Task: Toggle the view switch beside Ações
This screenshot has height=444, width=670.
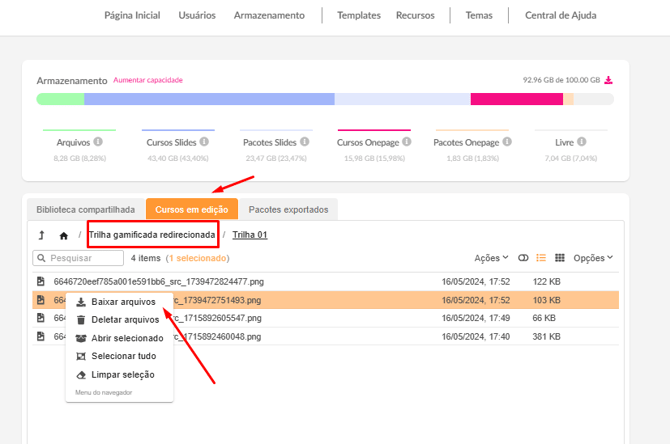Action: 522,258
